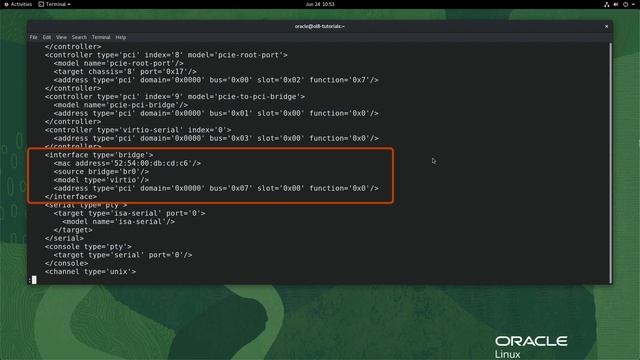
Task: Click the power icon in the system tray
Action: point(625,4)
